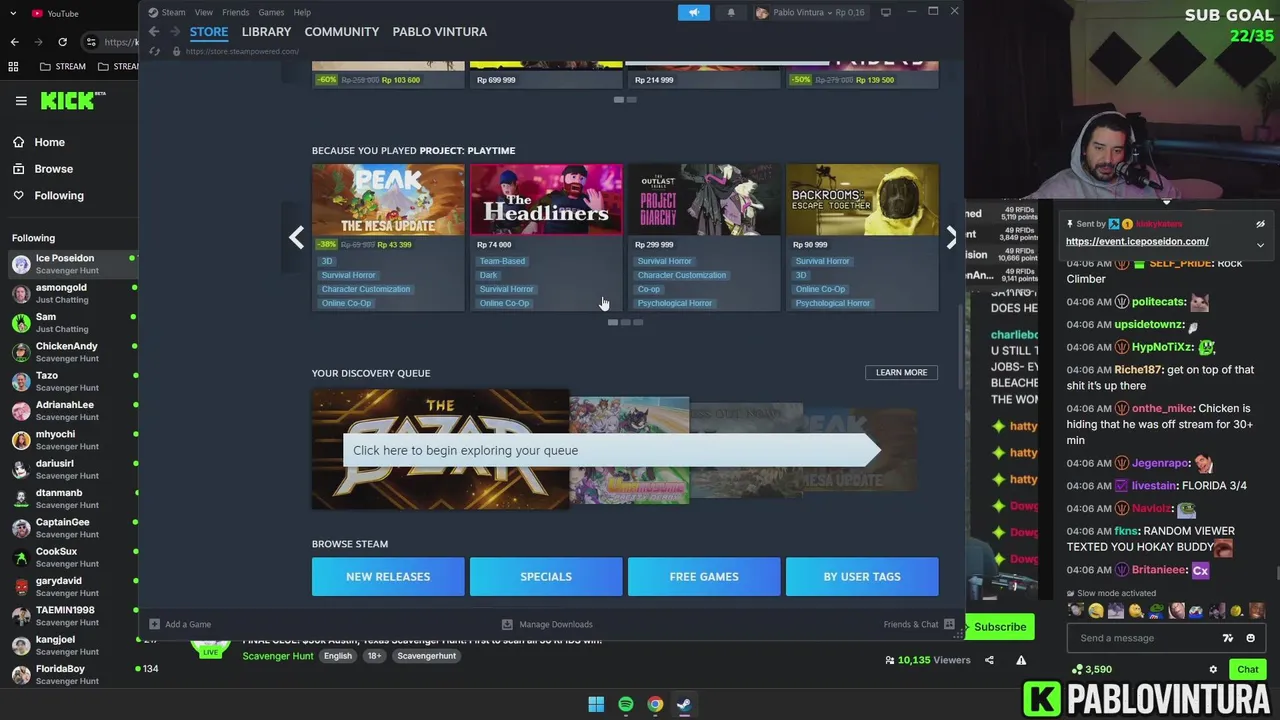Open Backrooms: Escape Together game card
This screenshot has width=1280, height=720.
pyautogui.click(x=862, y=237)
